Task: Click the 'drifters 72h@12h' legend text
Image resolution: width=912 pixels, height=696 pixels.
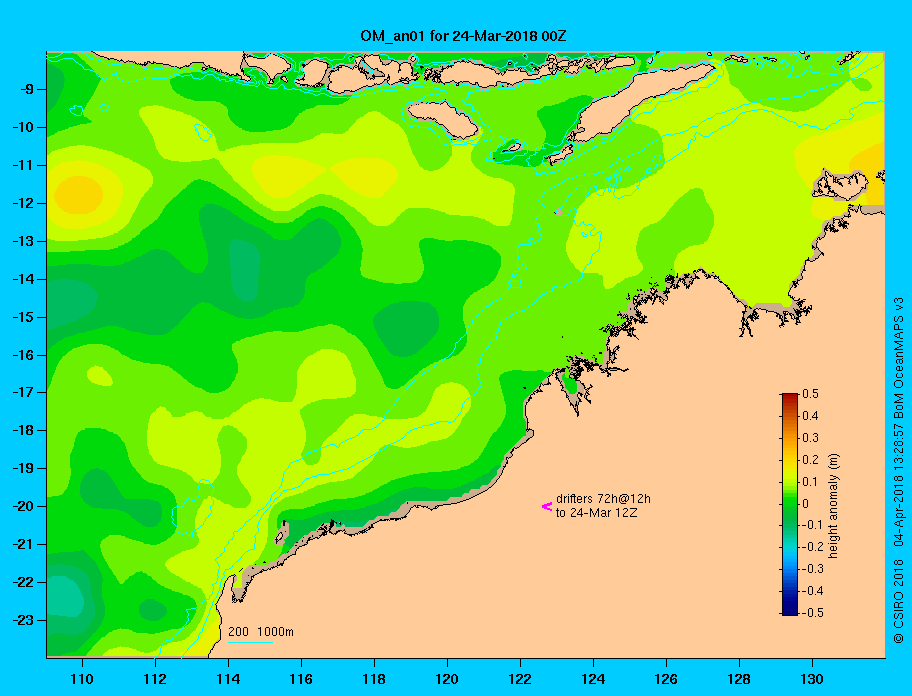Action: pyautogui.click(x=603, y=499)
